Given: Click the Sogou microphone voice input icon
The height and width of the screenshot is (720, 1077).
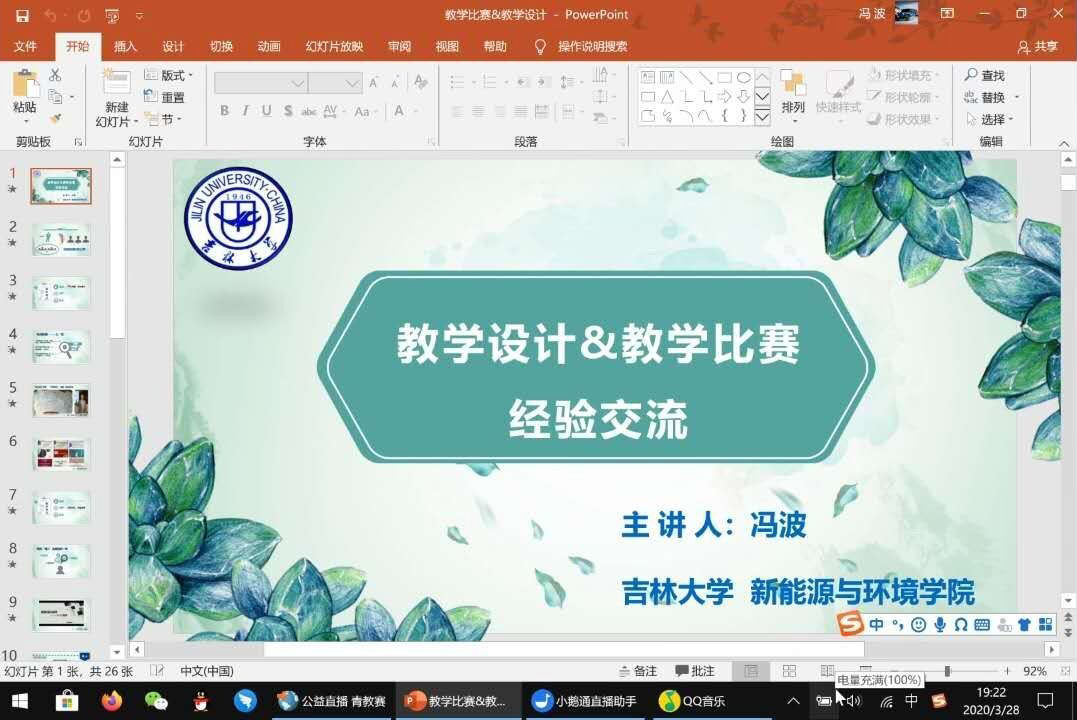Looking at the screenshot, I should tap(940, 625).
